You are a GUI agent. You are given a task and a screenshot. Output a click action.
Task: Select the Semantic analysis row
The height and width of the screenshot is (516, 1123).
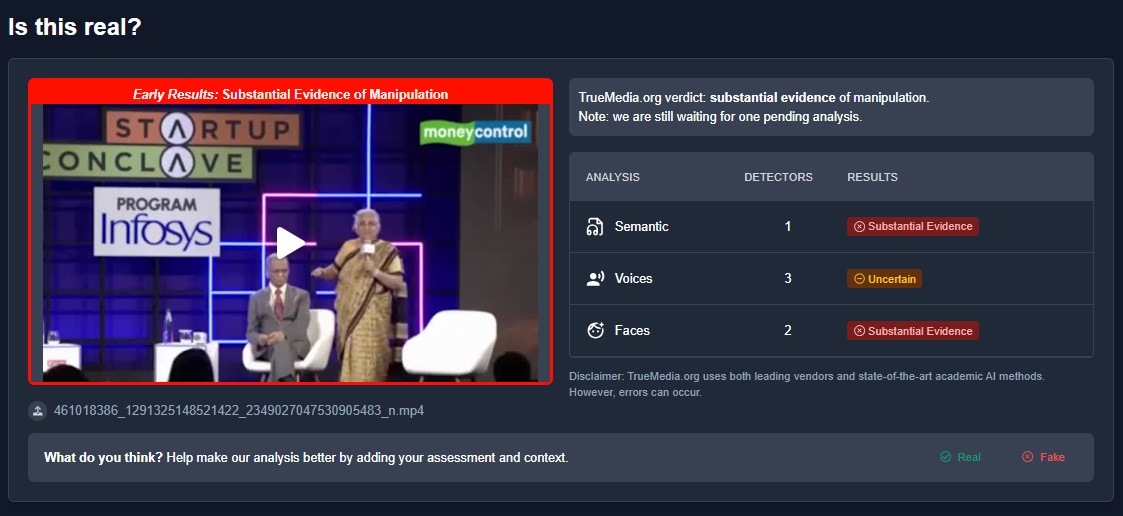point(832,226)
